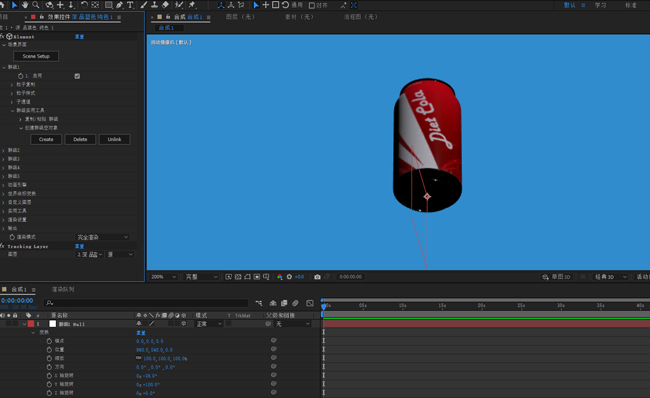Click the Delete button
This screenshot has height=398, width=650.
click(80, 139)
